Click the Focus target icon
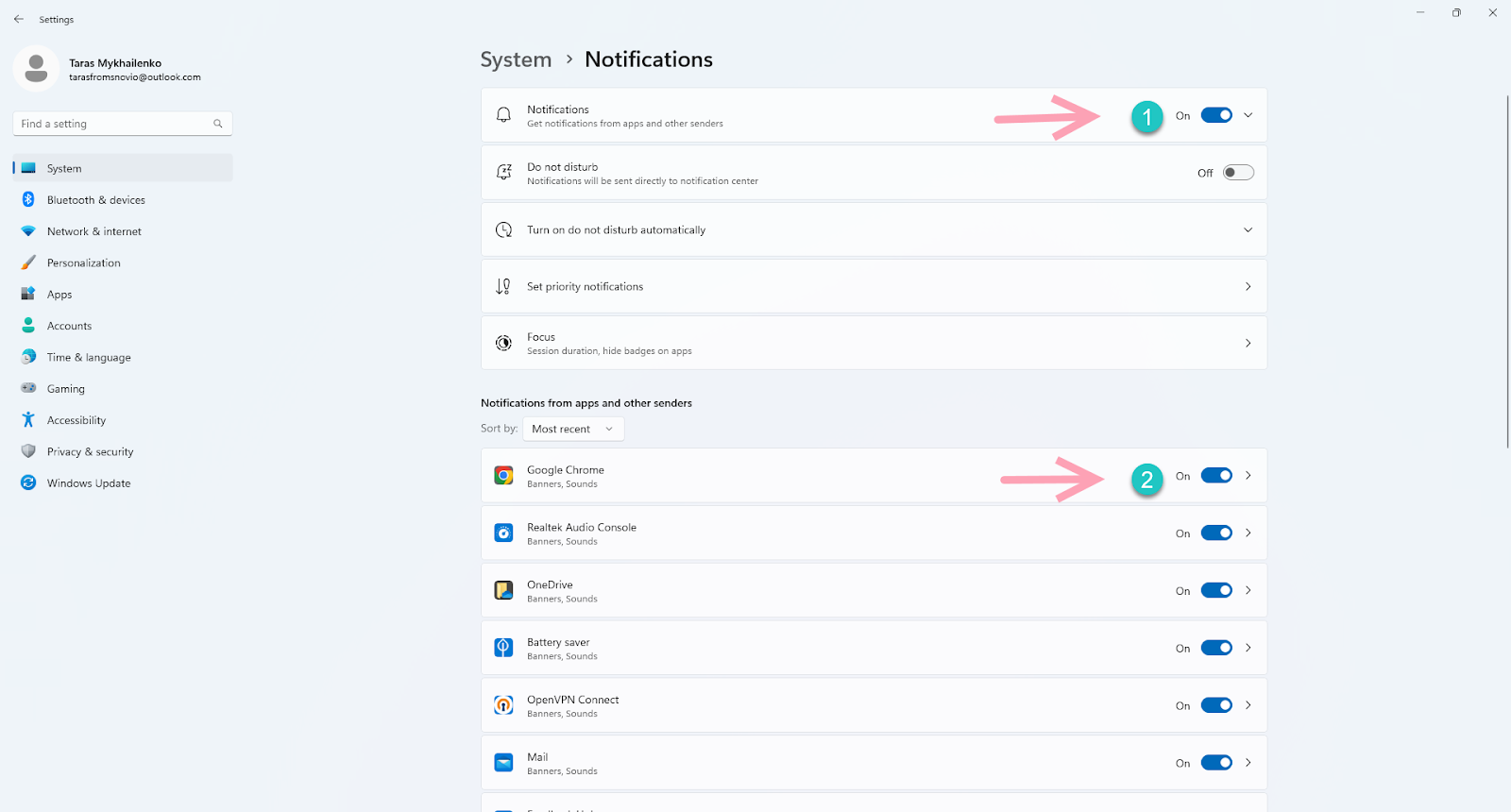 pos(504,343)
